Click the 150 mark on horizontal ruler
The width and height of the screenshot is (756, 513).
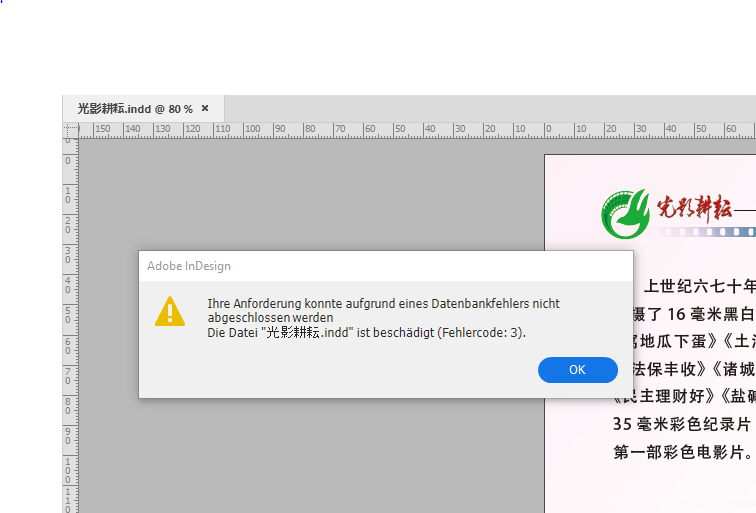pyautogui.click(x=102, y=129)
